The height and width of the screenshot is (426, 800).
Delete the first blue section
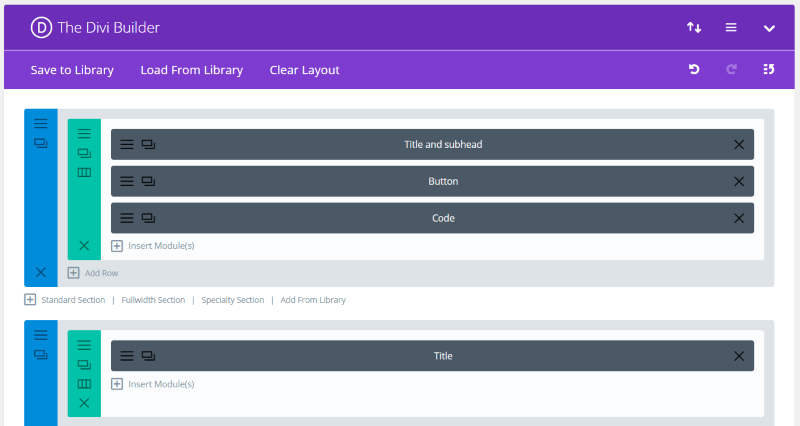click(x=41, y=272)
